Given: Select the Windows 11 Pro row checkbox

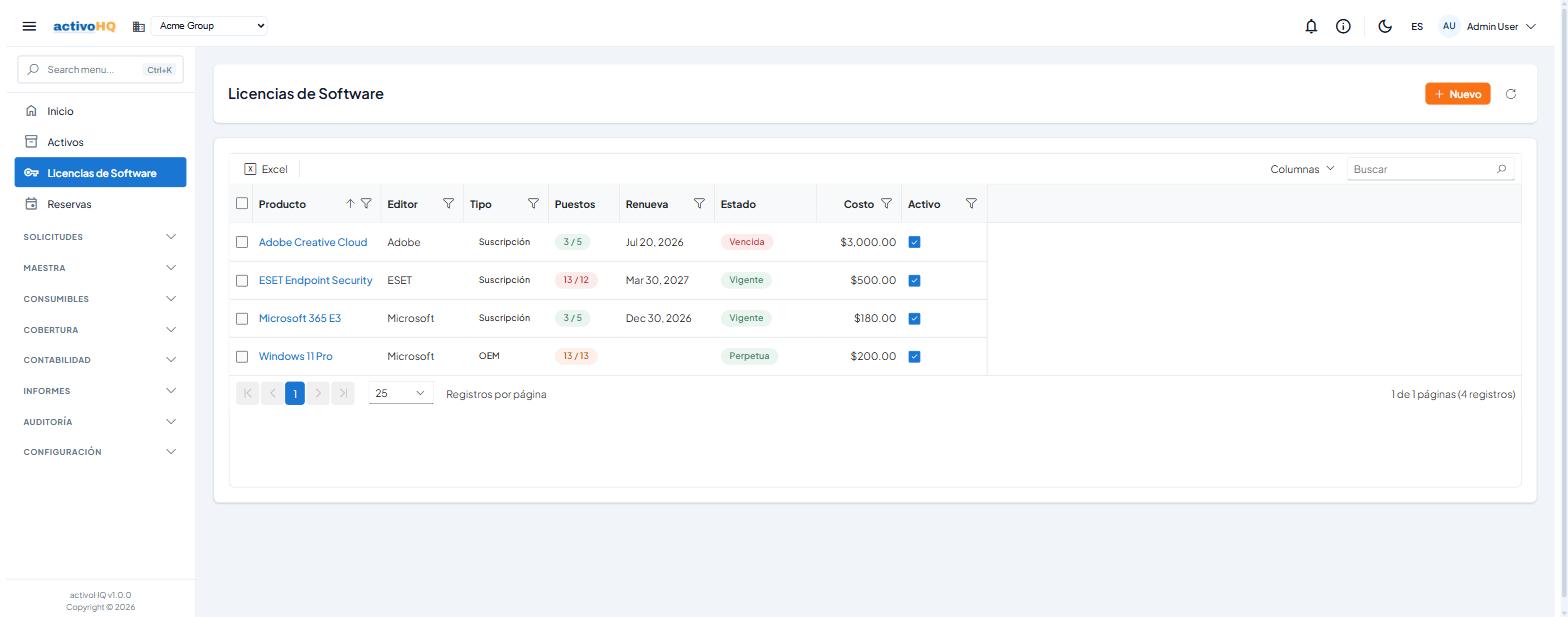Looking at the screenshot, I should click(242, 356).
